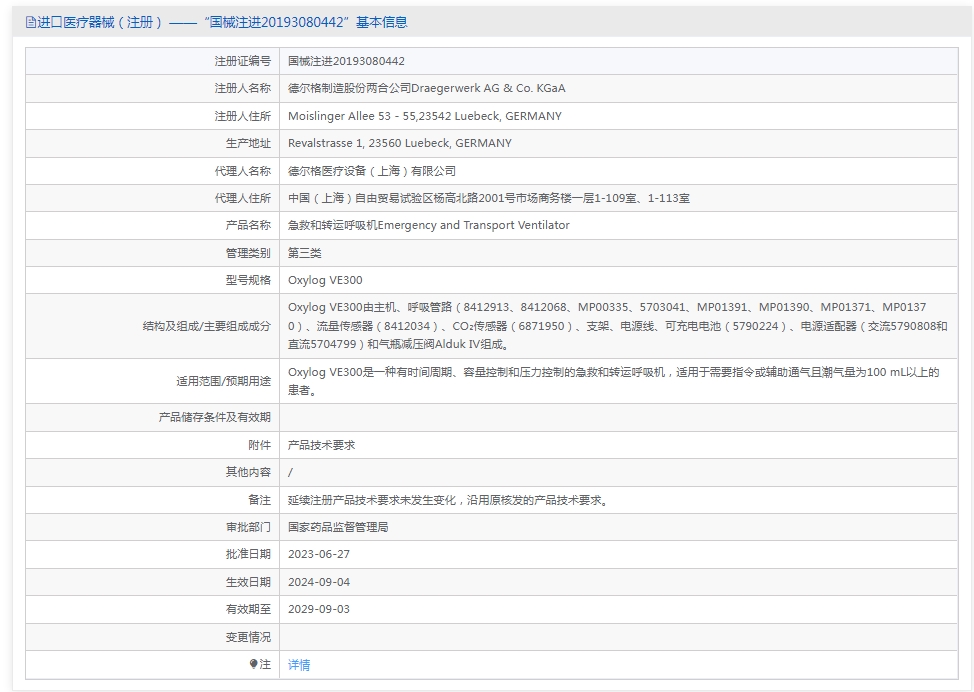Click the document icon before 进口医疗器械
The height and width of the screenshot is (692, 974).
pyautogui.click(x=30, y=22)
